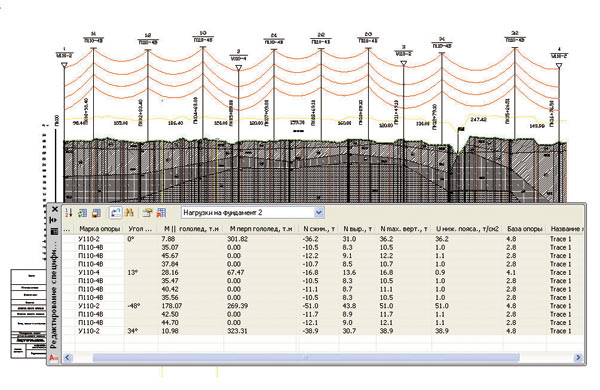Click the 'U ниж. пояса., т/см2' column header
Image resolution: width=600 pixels, height=390 pixels.
click(467, 229)
